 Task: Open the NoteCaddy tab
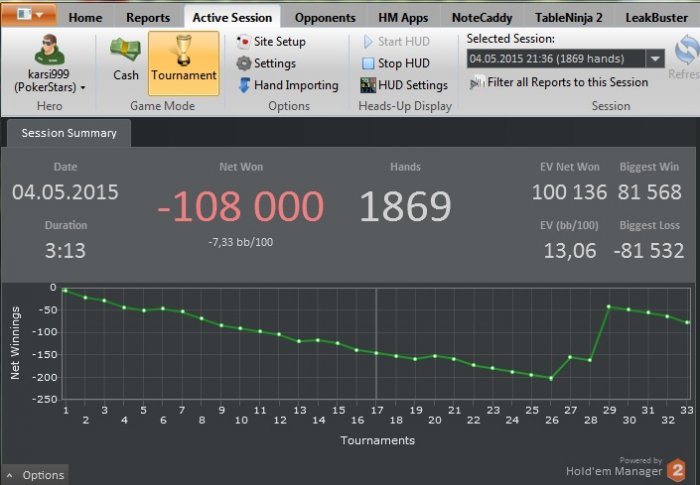coord(482,17)
